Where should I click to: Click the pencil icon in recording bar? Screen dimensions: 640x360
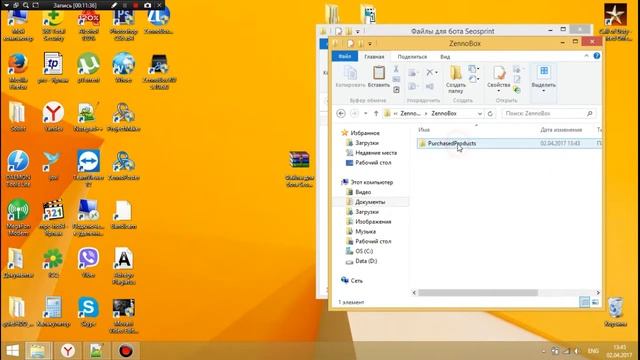point(114,5)
